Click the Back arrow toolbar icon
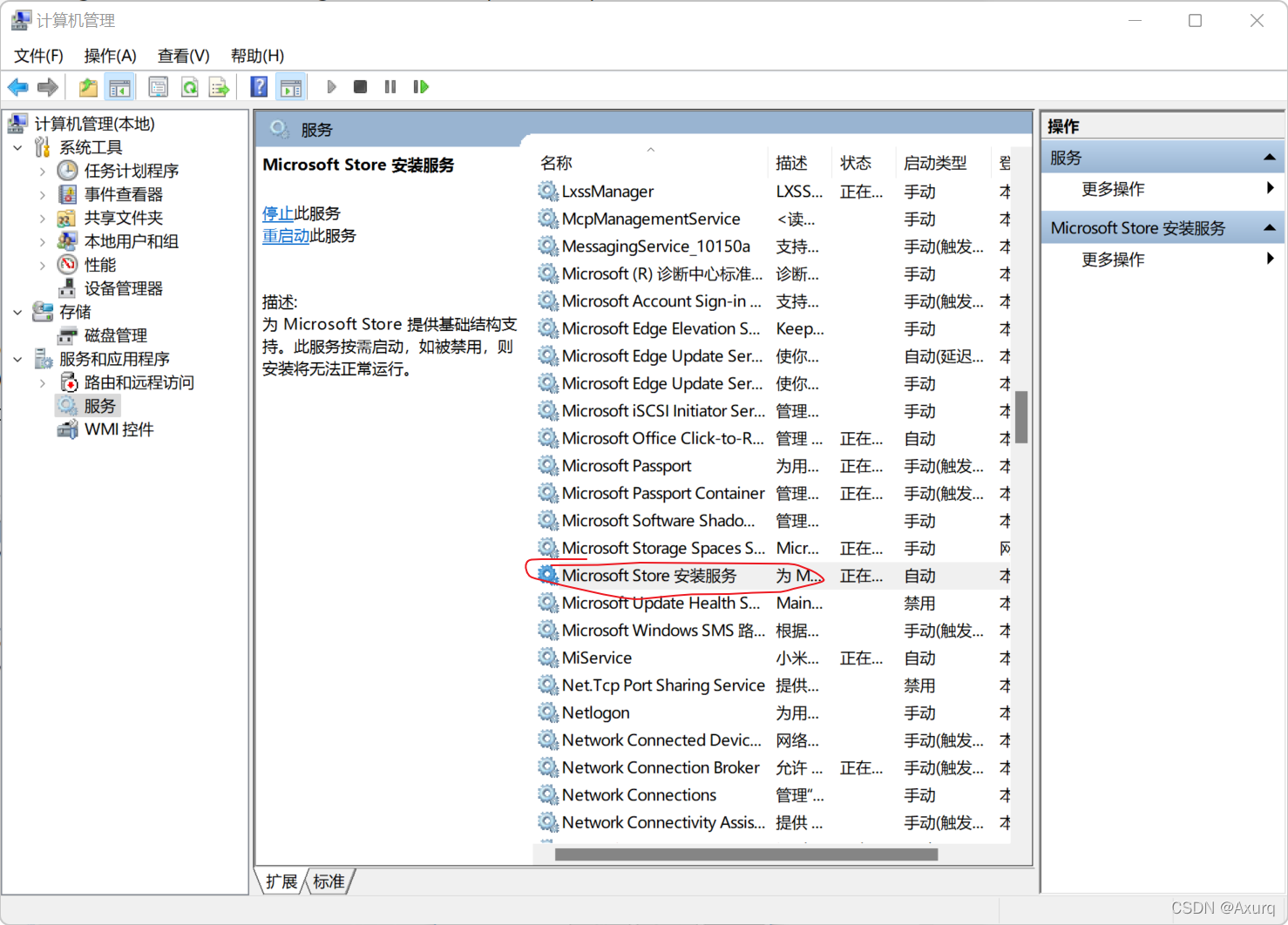 coord(17,87)
